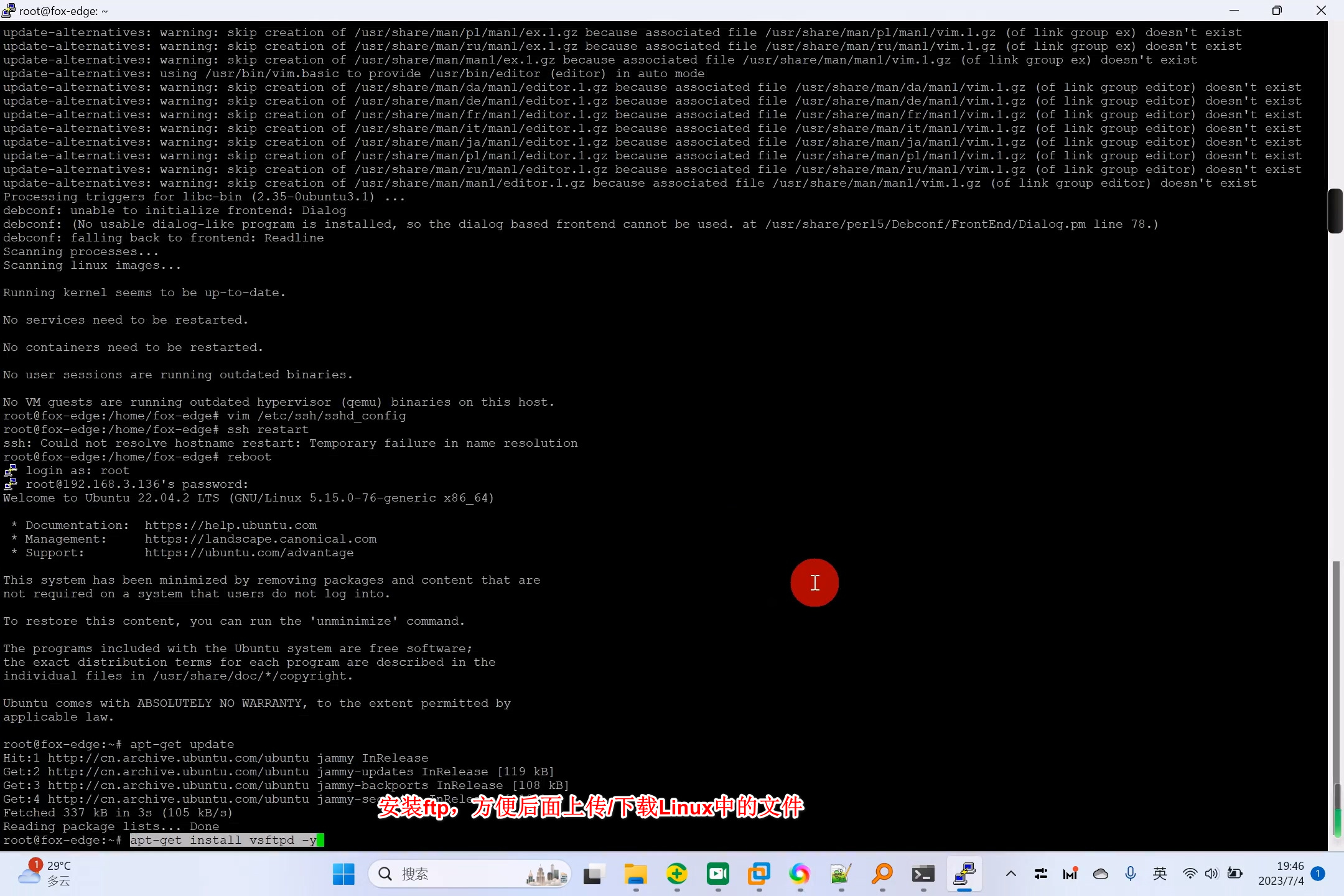Open clock showing 19:46 2023/7/4
Viewport: 1344px width, 896px height.
click(1281, 874)
